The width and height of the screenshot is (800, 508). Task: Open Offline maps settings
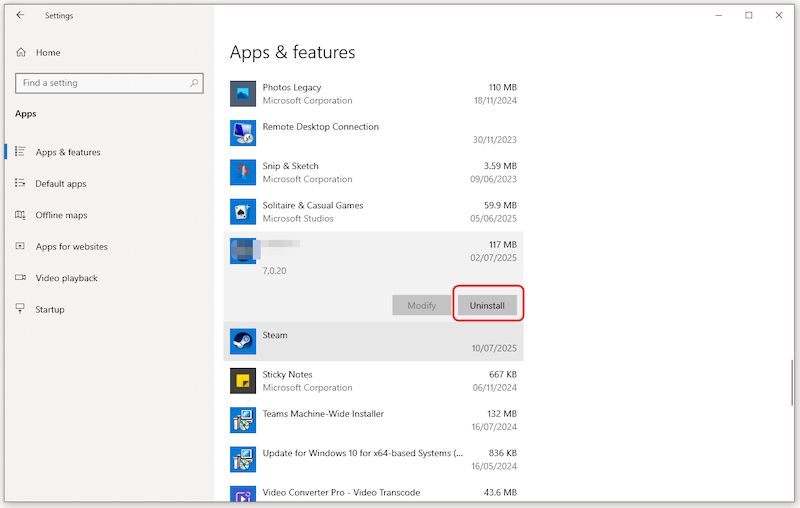61,215
